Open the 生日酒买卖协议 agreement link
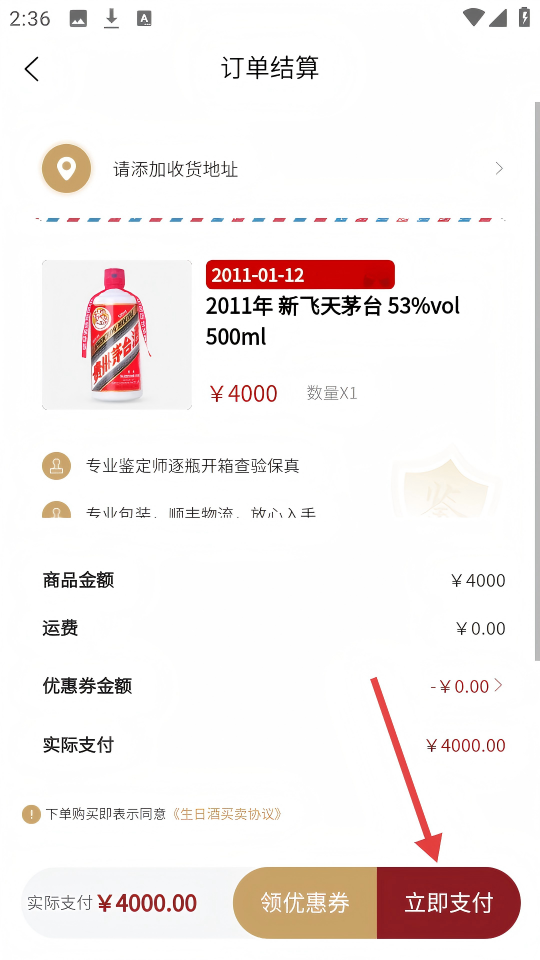This screenshot has width=540, height=960. click(x=228, y=814)
